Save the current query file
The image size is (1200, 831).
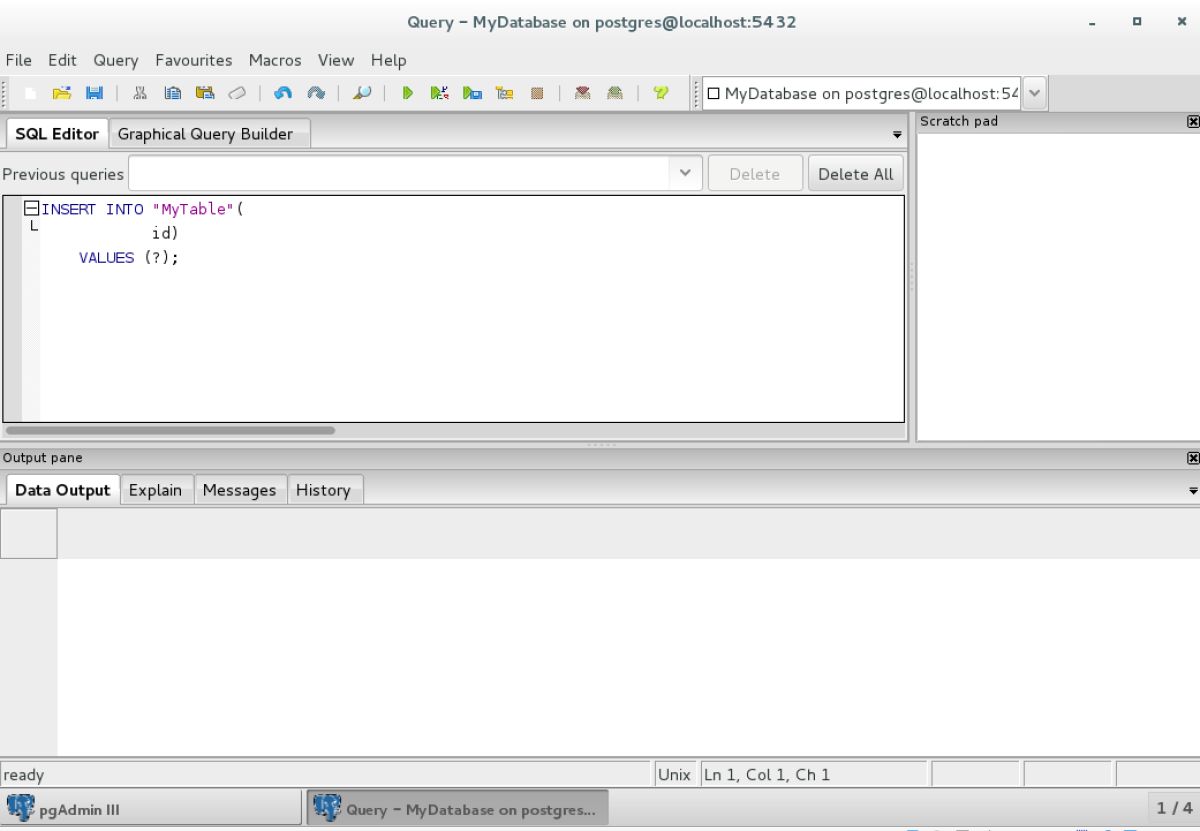click(x=94, y=93)
